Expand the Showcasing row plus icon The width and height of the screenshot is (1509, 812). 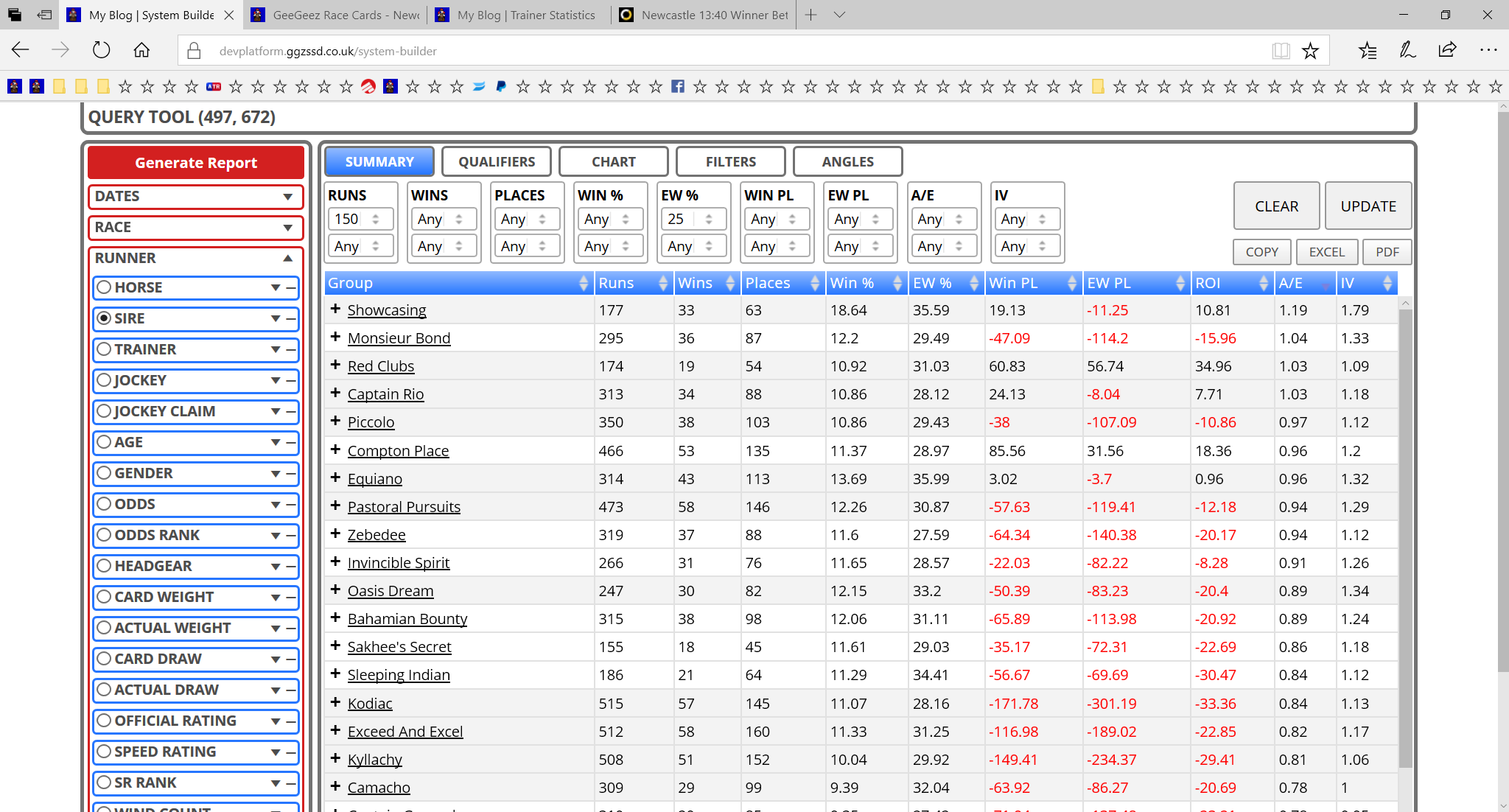tap(335, 309)
